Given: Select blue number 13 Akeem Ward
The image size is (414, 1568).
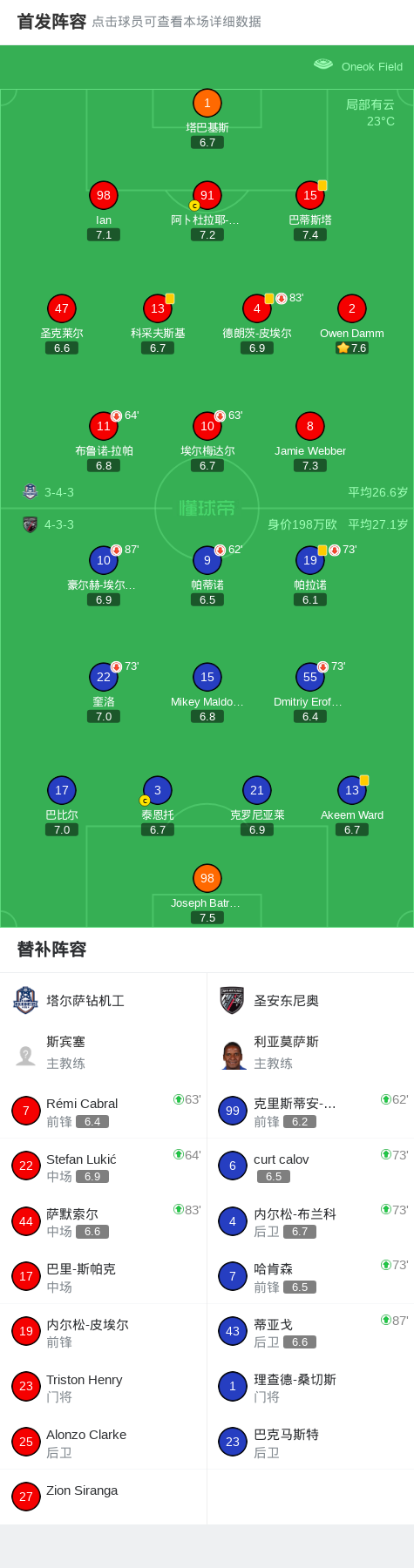Looking at the screenshot, I should point(352,790).
